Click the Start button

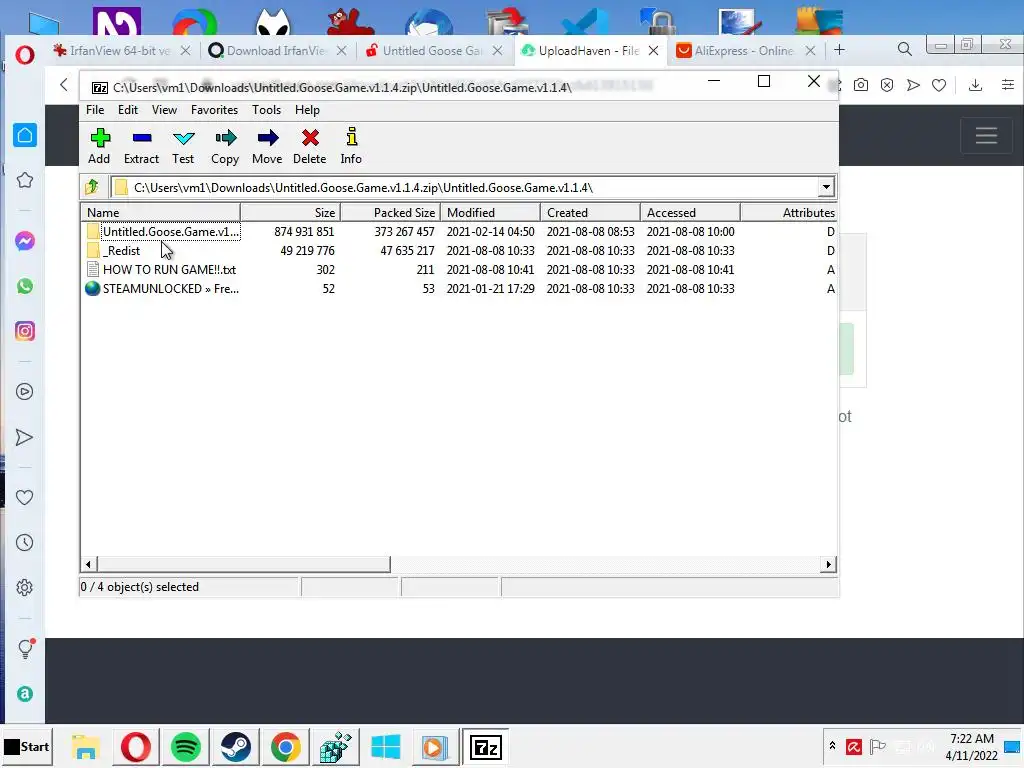(27, 746)
